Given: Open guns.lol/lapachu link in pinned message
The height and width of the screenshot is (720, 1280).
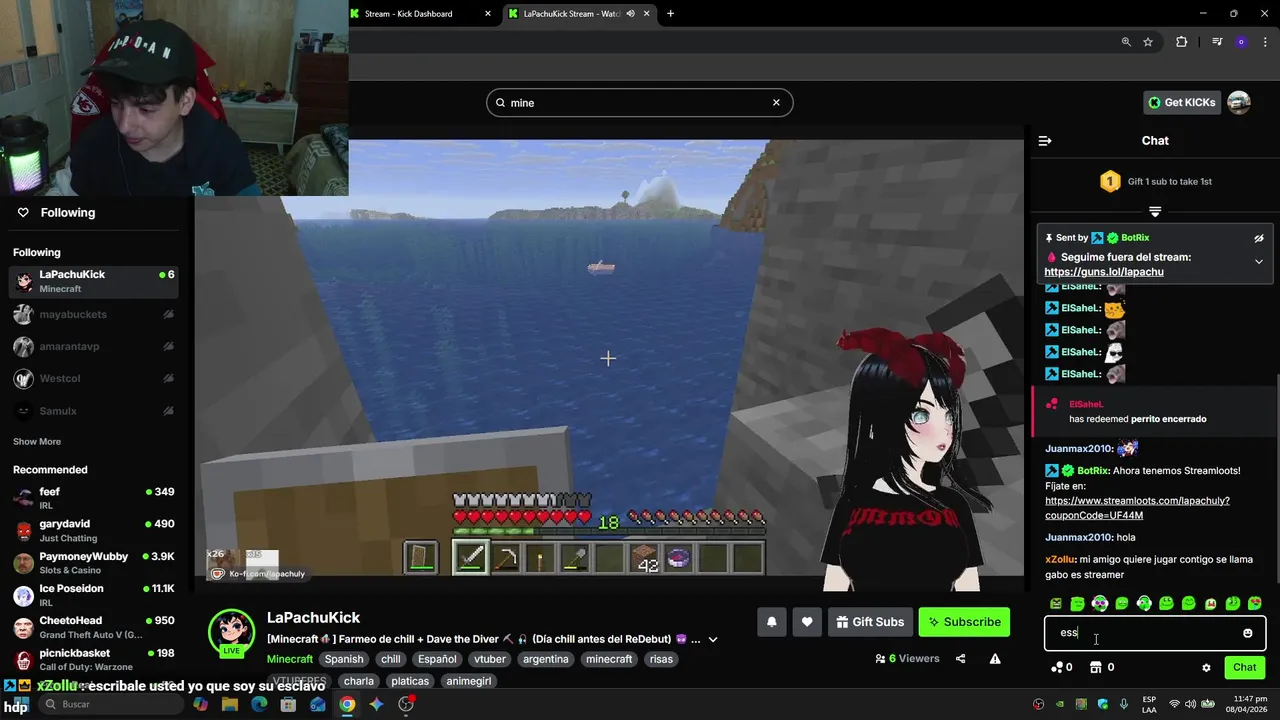Looking at the screenshot, I should point(1104,272).
